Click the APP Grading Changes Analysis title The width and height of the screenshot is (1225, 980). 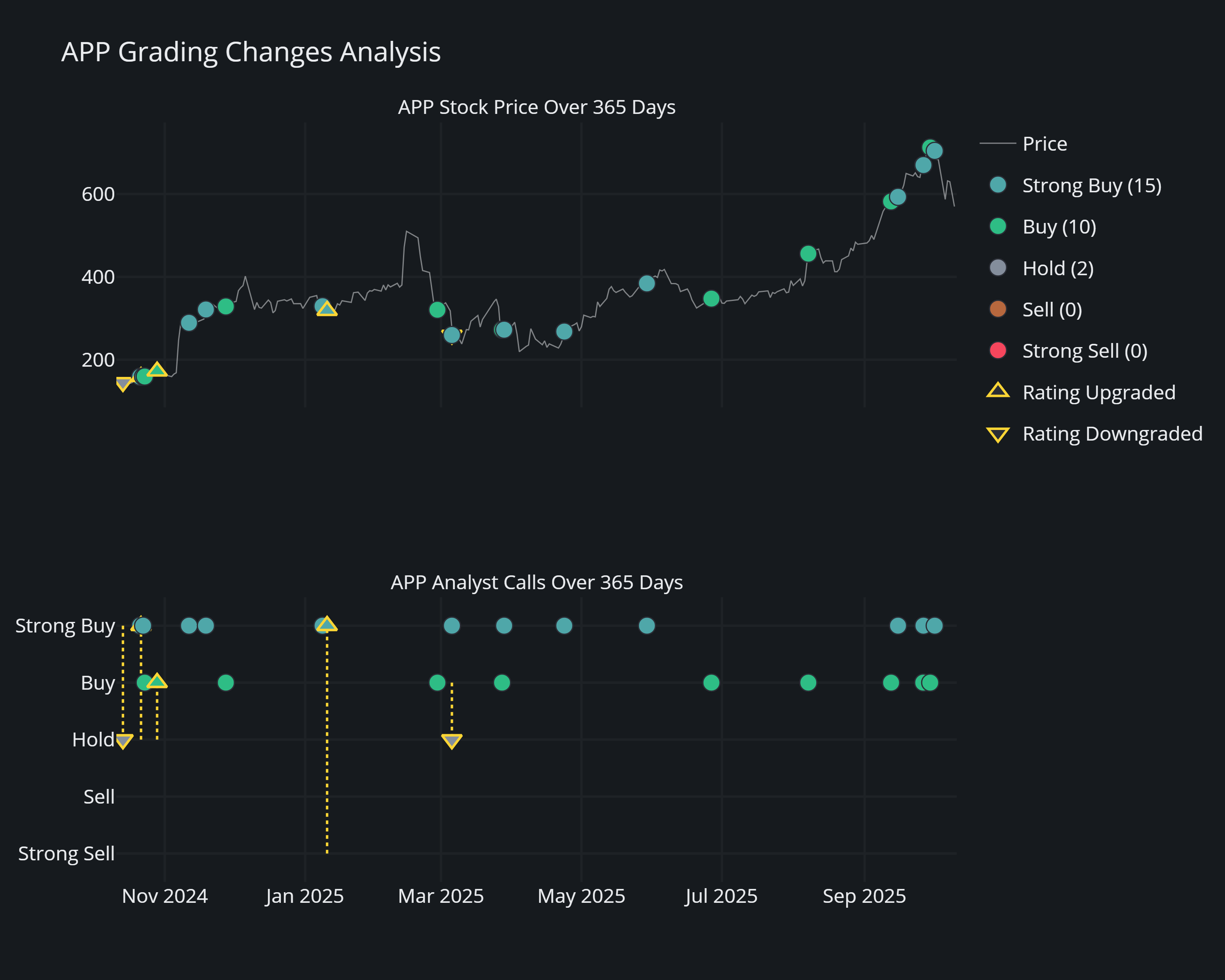point(251,52)
